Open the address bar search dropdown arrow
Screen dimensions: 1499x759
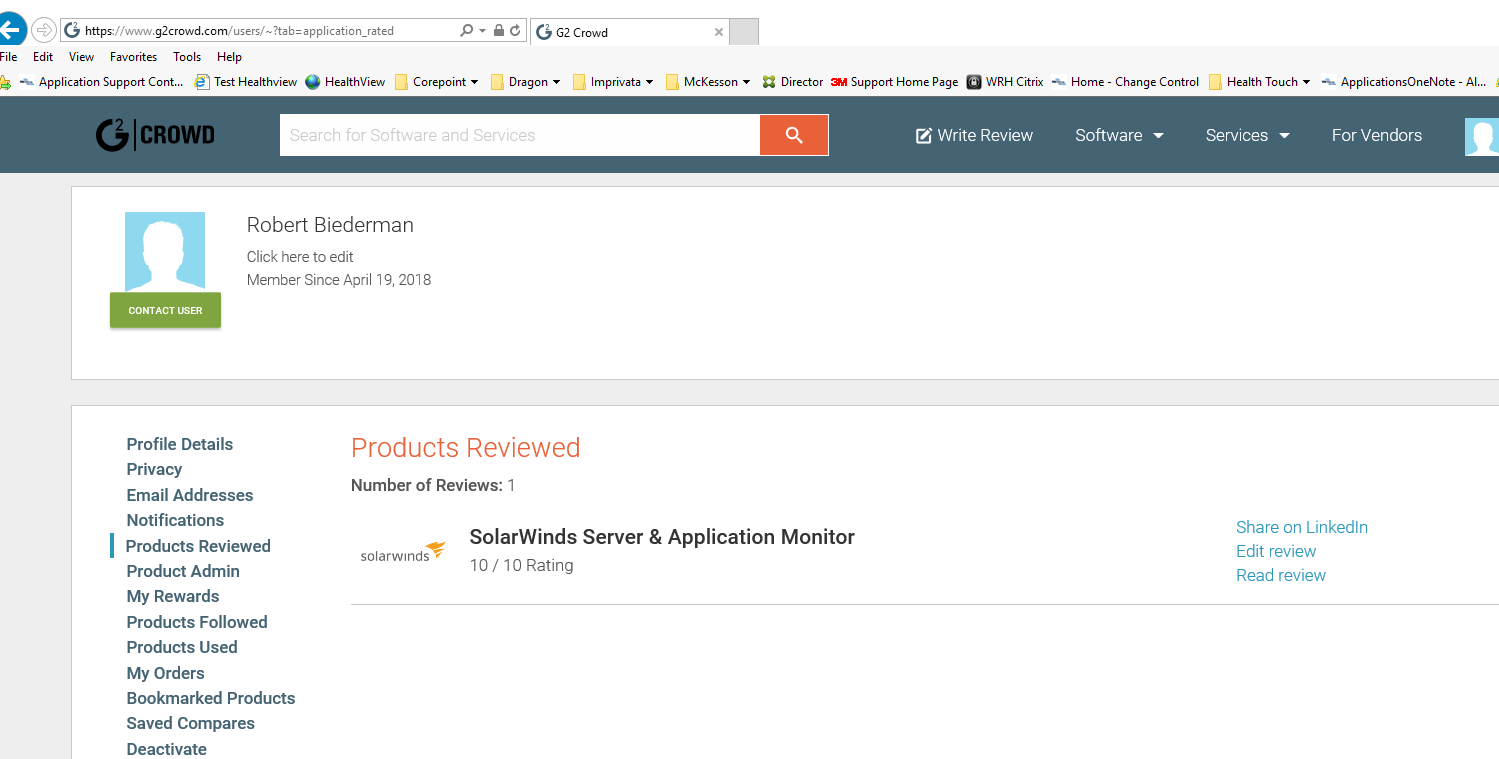[x=483, y=31]
